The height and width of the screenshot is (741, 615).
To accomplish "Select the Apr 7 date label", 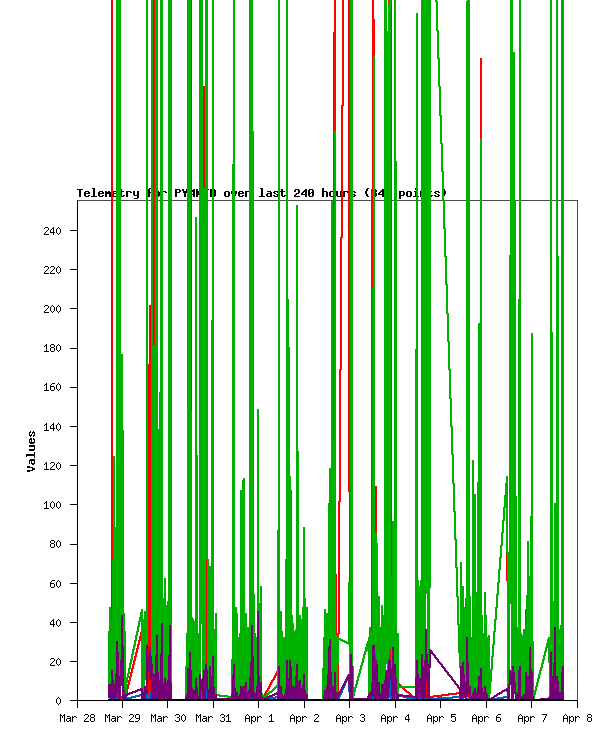I will click(x=532, y=718).
